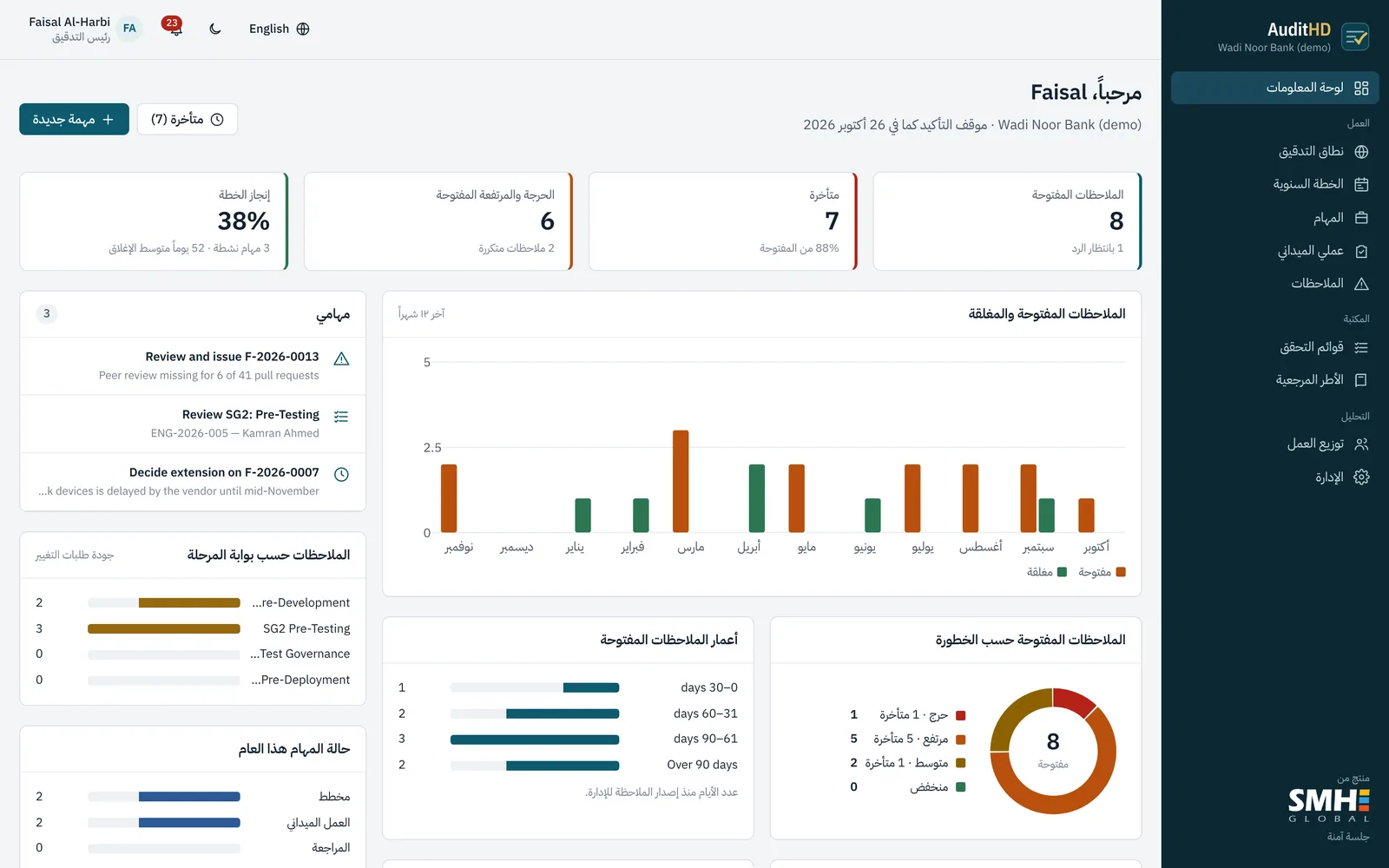Click the مرتفع severity legend row
Image resolution: width=1389 pixels, height=868 pixels.
pos(908,740)
